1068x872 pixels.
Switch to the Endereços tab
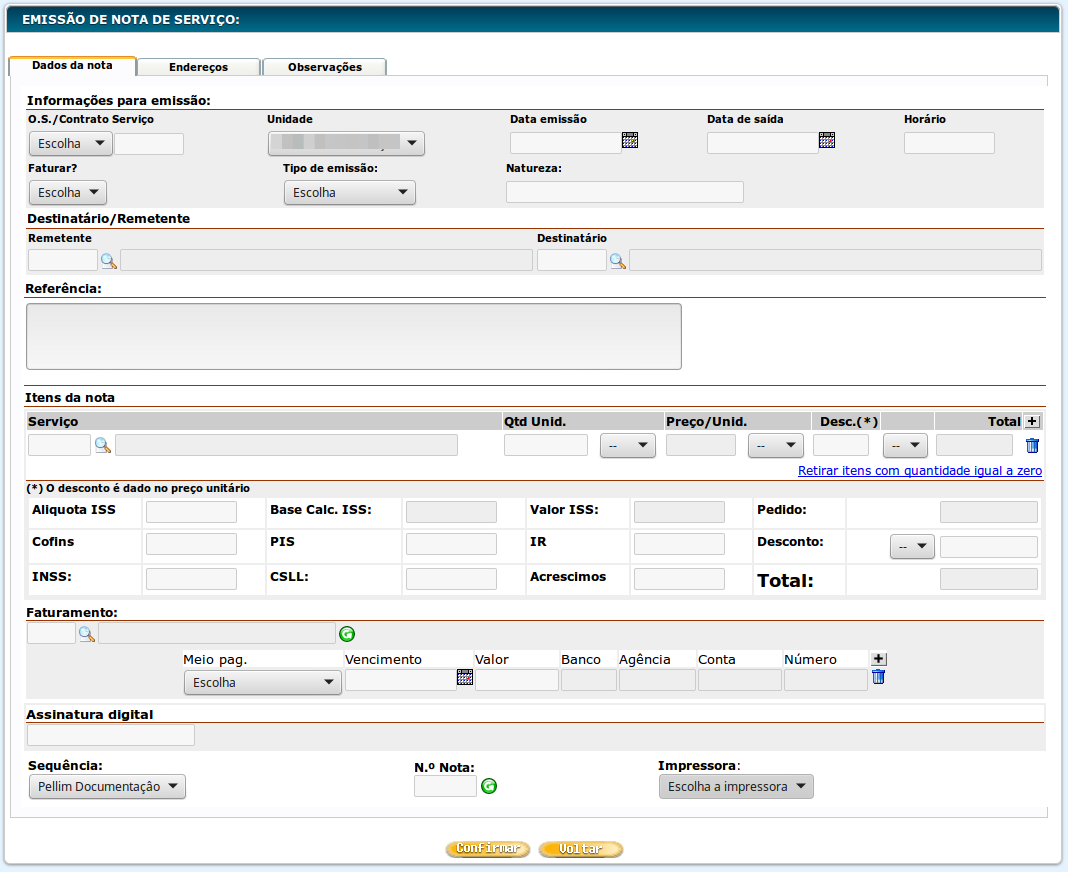(x=198, y=67)
